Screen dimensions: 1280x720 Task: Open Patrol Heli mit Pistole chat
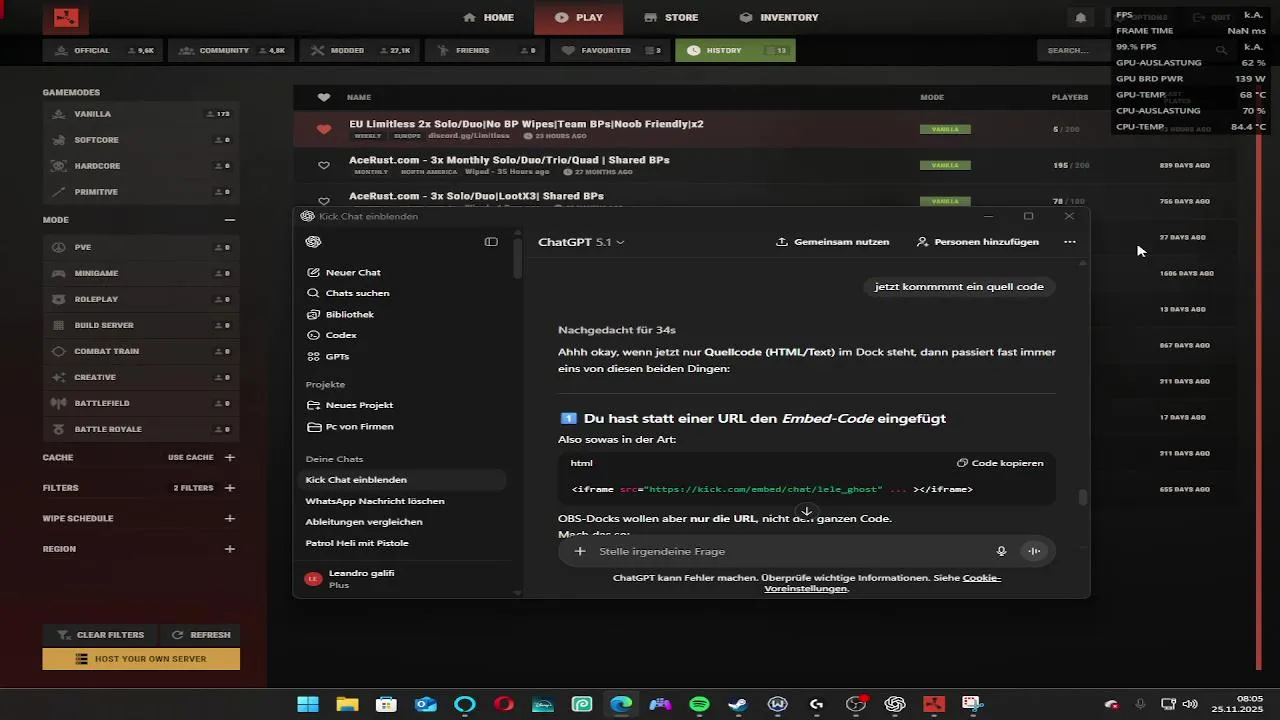click(x=357, y=543)
